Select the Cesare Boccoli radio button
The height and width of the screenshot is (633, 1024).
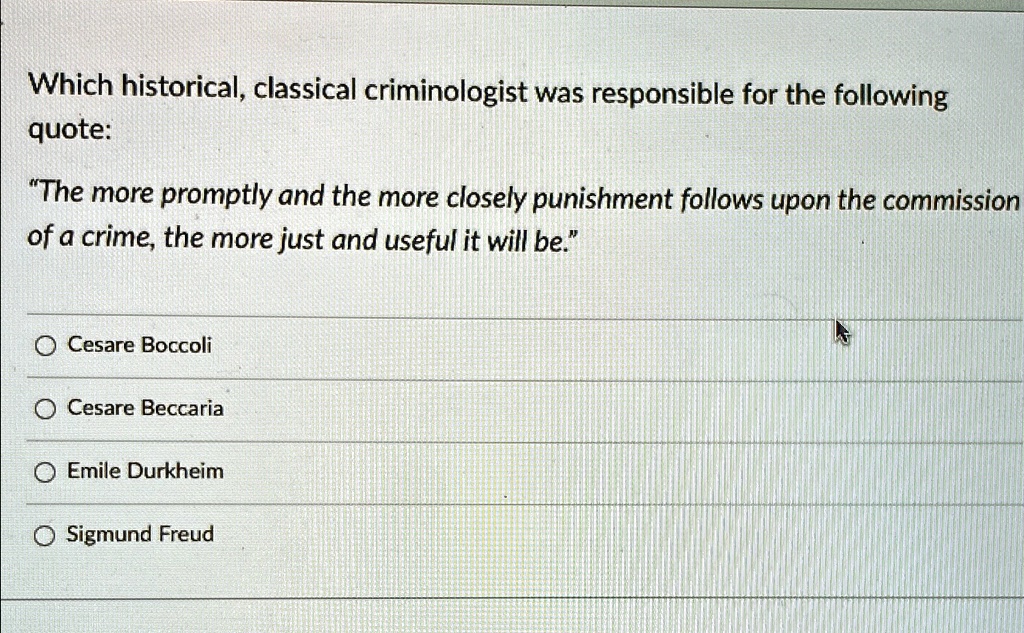pos(45,346)
